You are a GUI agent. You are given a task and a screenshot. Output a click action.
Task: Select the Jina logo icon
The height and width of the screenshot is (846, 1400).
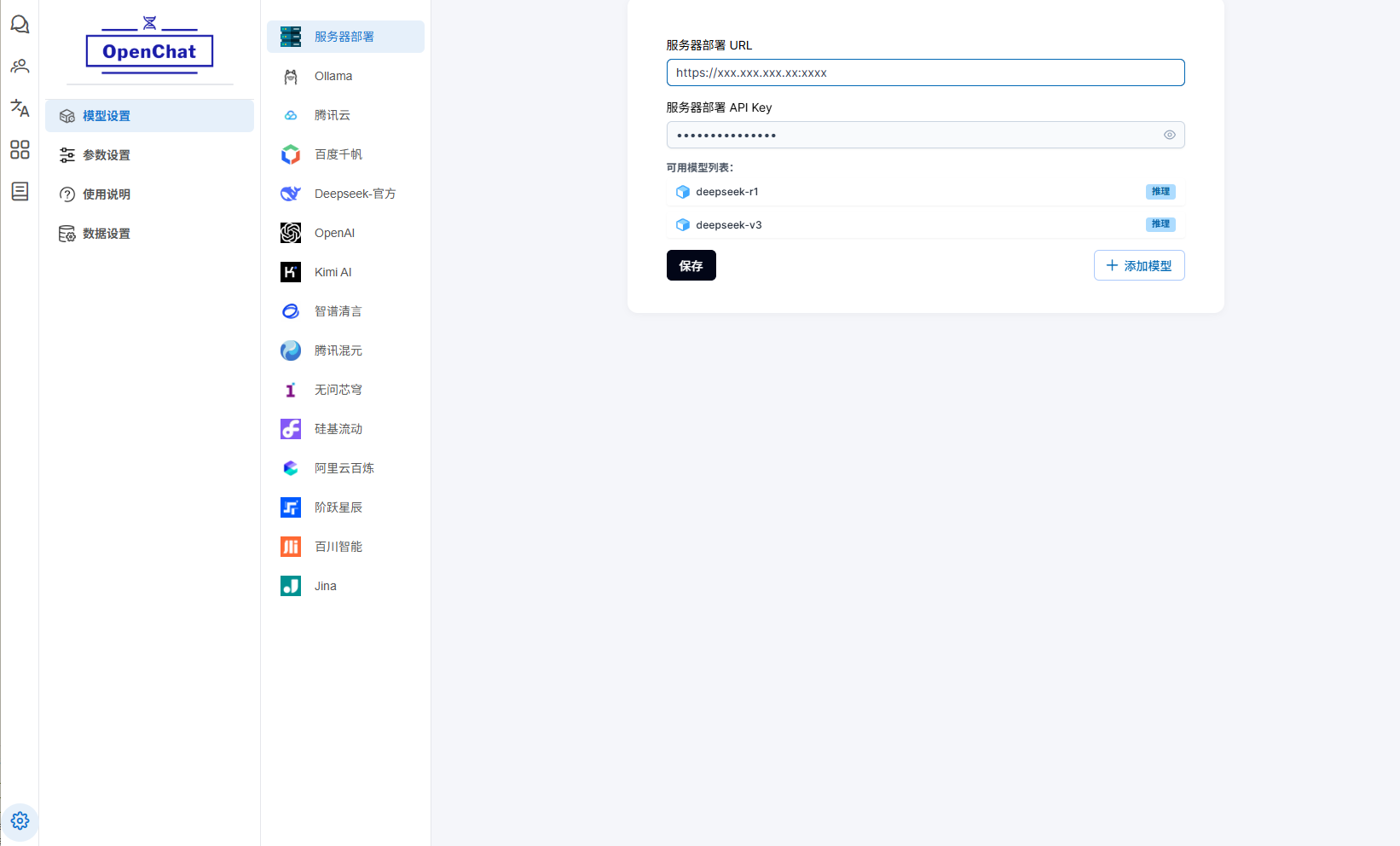[291, 586]
